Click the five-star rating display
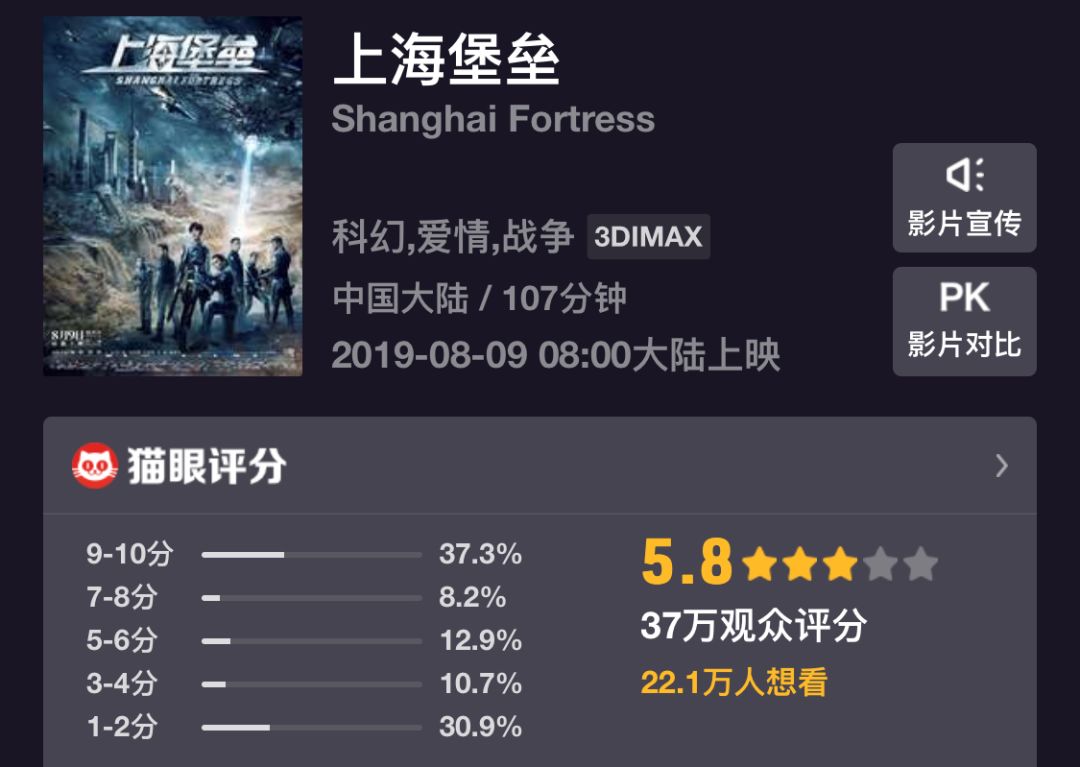This screenshot has height=767, width=1080. click(x=840, y=565)
